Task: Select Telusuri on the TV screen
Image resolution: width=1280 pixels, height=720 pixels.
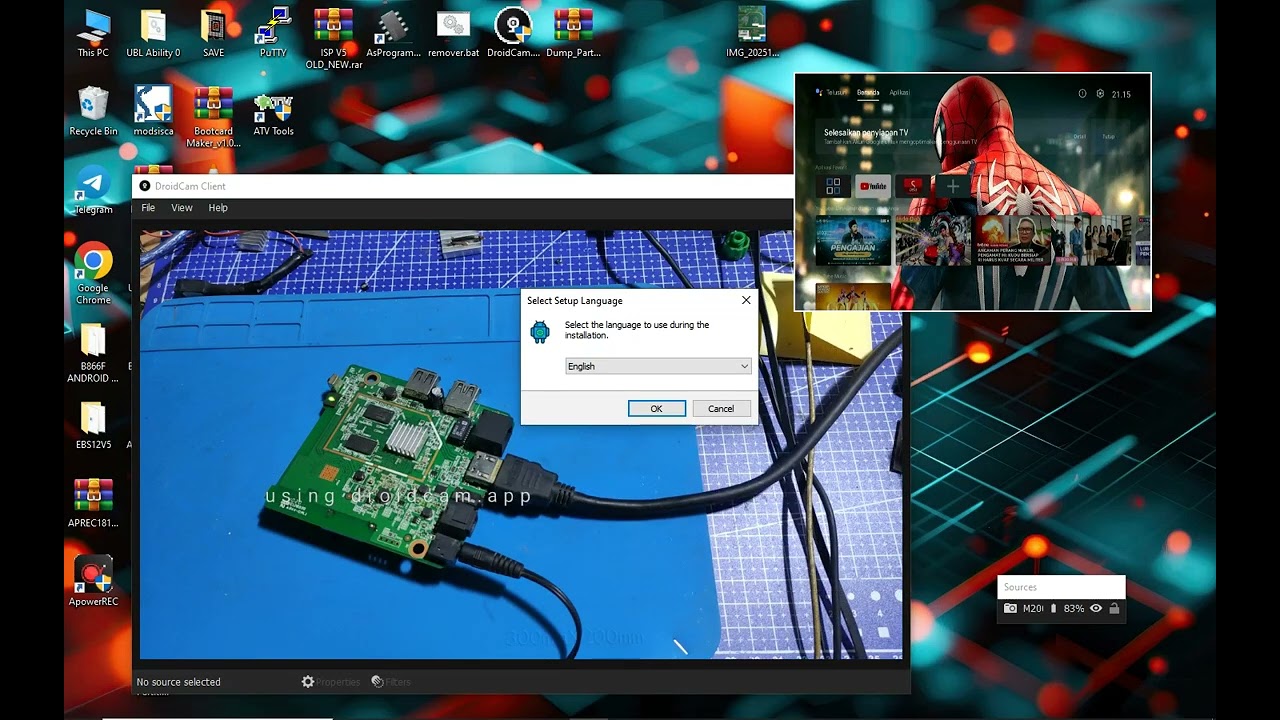Action: click(836, 92)
